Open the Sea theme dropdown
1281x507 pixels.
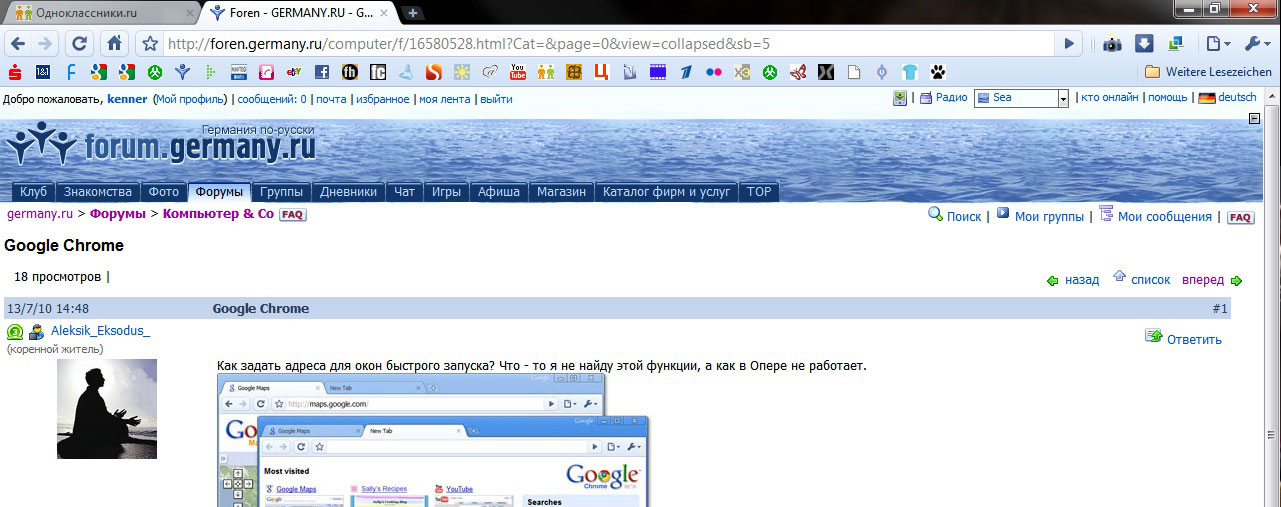coord(1022,98)
